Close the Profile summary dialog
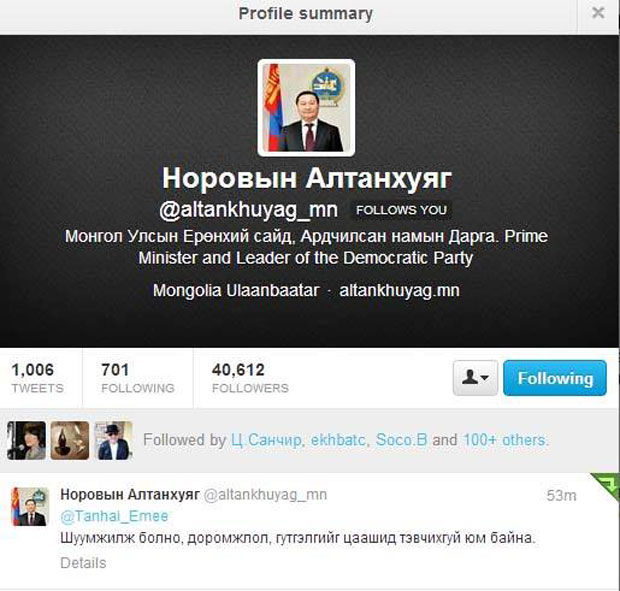This screenshot has height=591, width=620. tap(598, 13)
